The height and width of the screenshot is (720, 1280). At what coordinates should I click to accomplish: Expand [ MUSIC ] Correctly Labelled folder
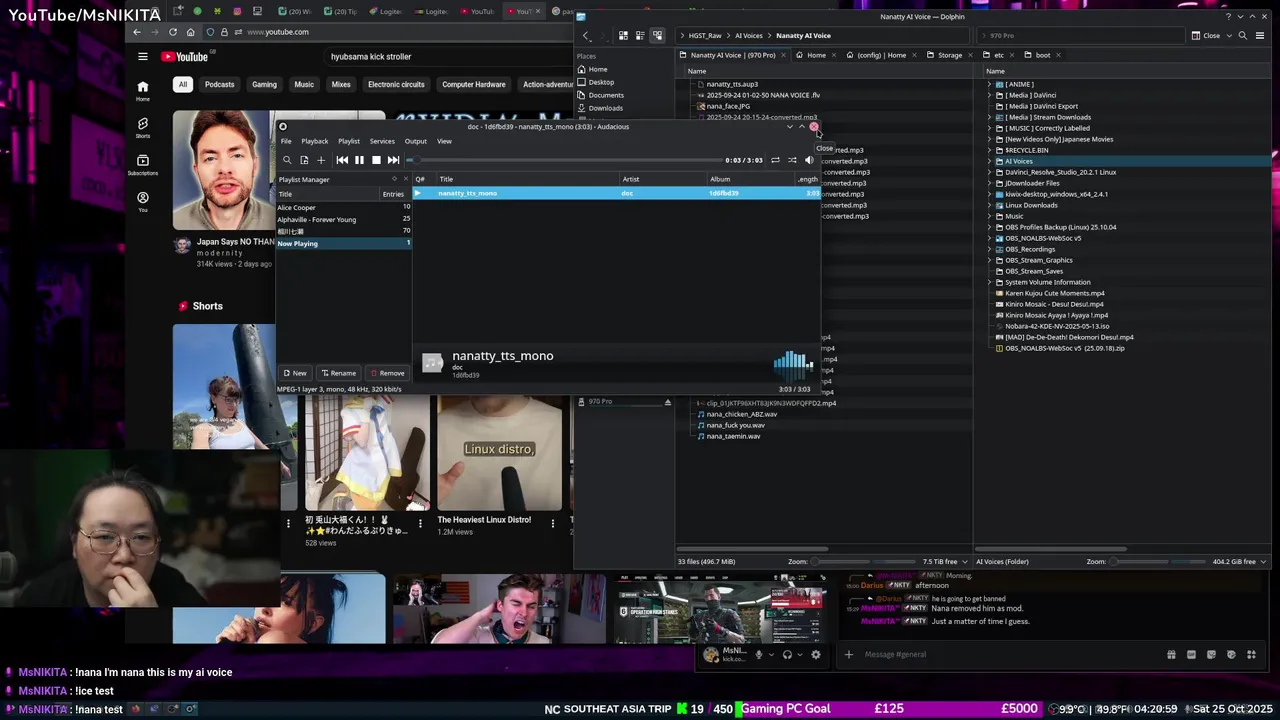(x=989, y=128)
